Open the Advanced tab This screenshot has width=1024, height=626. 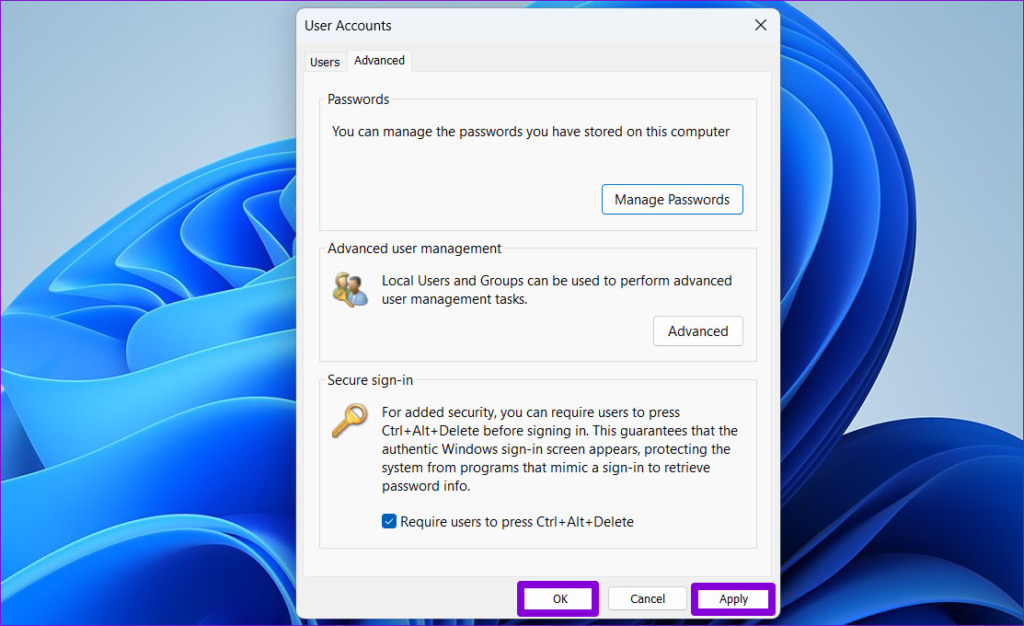pyautogui.click(x=378, y=61)
